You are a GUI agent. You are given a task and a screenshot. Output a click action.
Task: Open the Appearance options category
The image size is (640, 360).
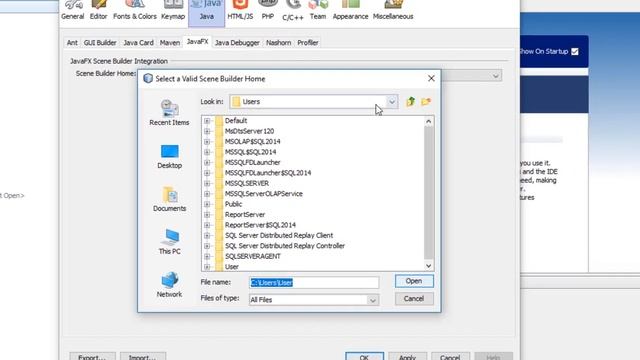[x=350, y=11]
